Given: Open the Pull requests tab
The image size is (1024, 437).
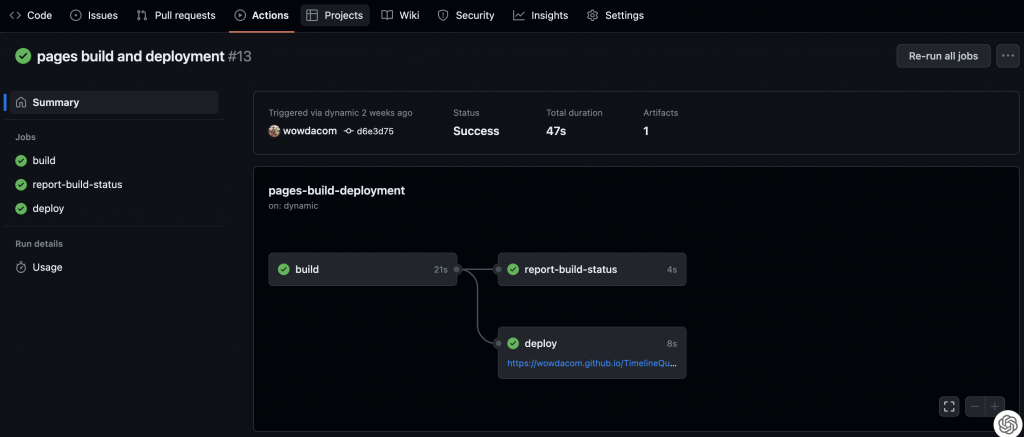Looking at the screenshot, I should [x=177, y=15].
